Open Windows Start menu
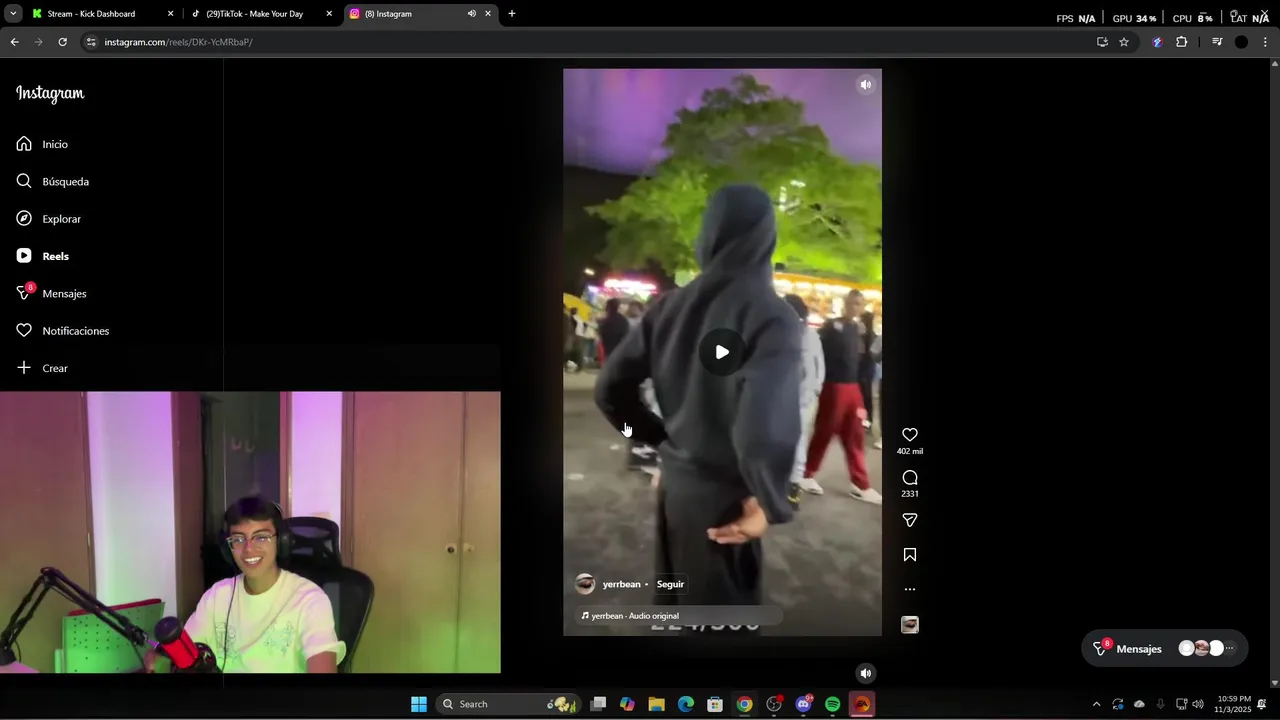Image resolution: width=1280 pixels, height=720 pixels. [x=419, y=704]
